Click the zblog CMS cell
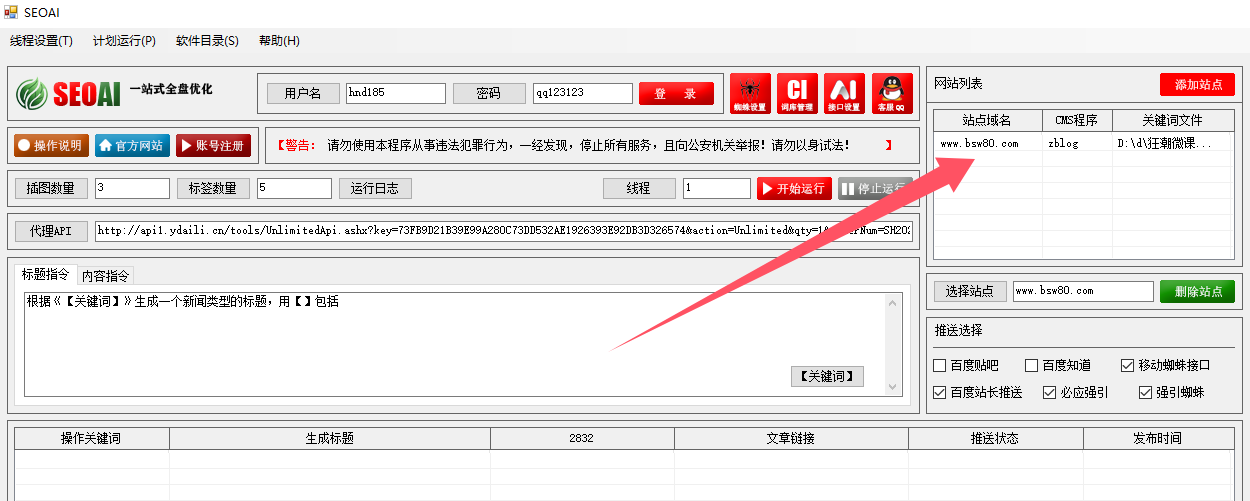1250x501 pixels. (x=1077, y=143)
